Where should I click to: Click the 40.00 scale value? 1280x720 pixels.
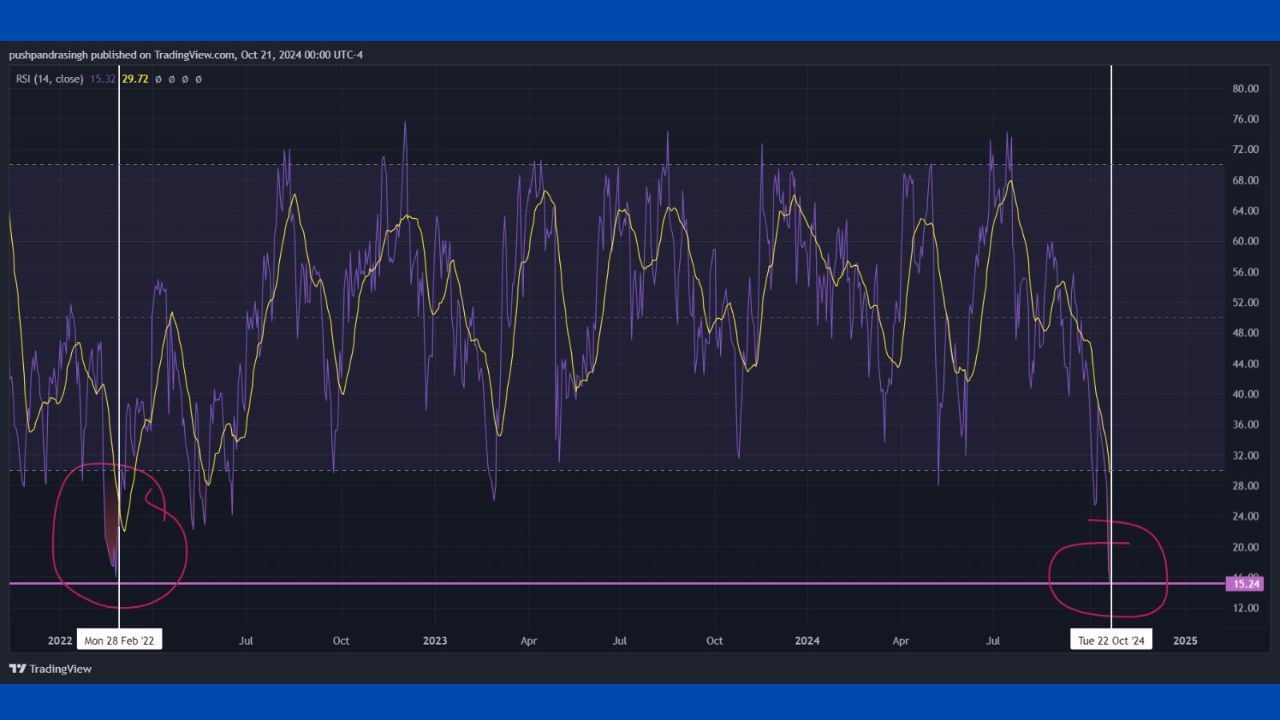click(1245, 394)
